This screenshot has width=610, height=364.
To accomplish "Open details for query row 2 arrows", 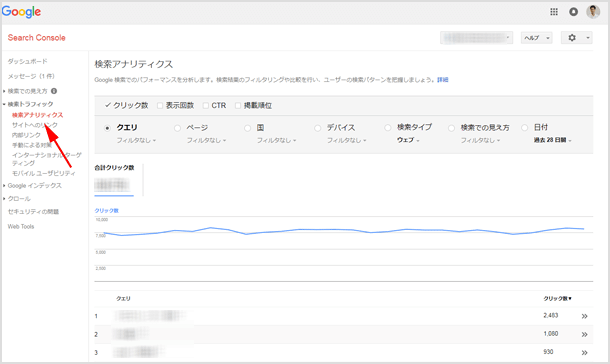I will [x=584, y=334].
